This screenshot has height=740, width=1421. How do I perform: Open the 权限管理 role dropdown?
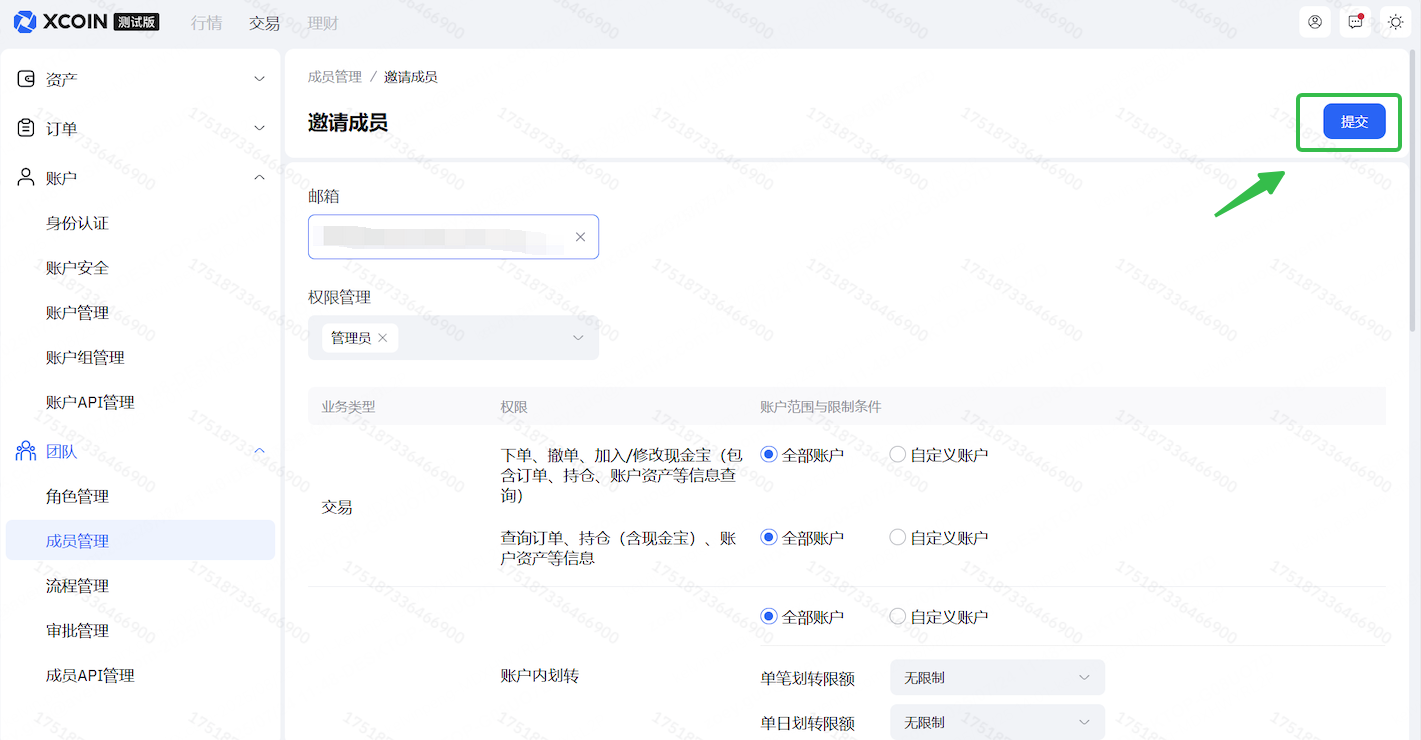[577, 338]
